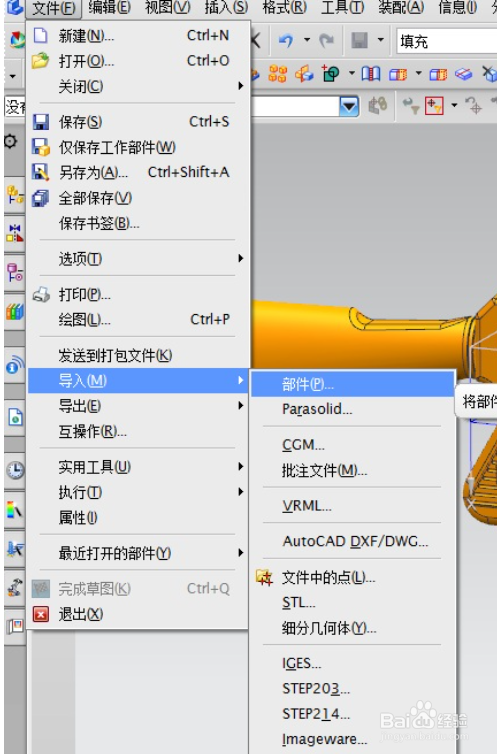This screenshot has width=497, height=754.
Task: Click the redo arrow icon
Action: click(327, 41)
